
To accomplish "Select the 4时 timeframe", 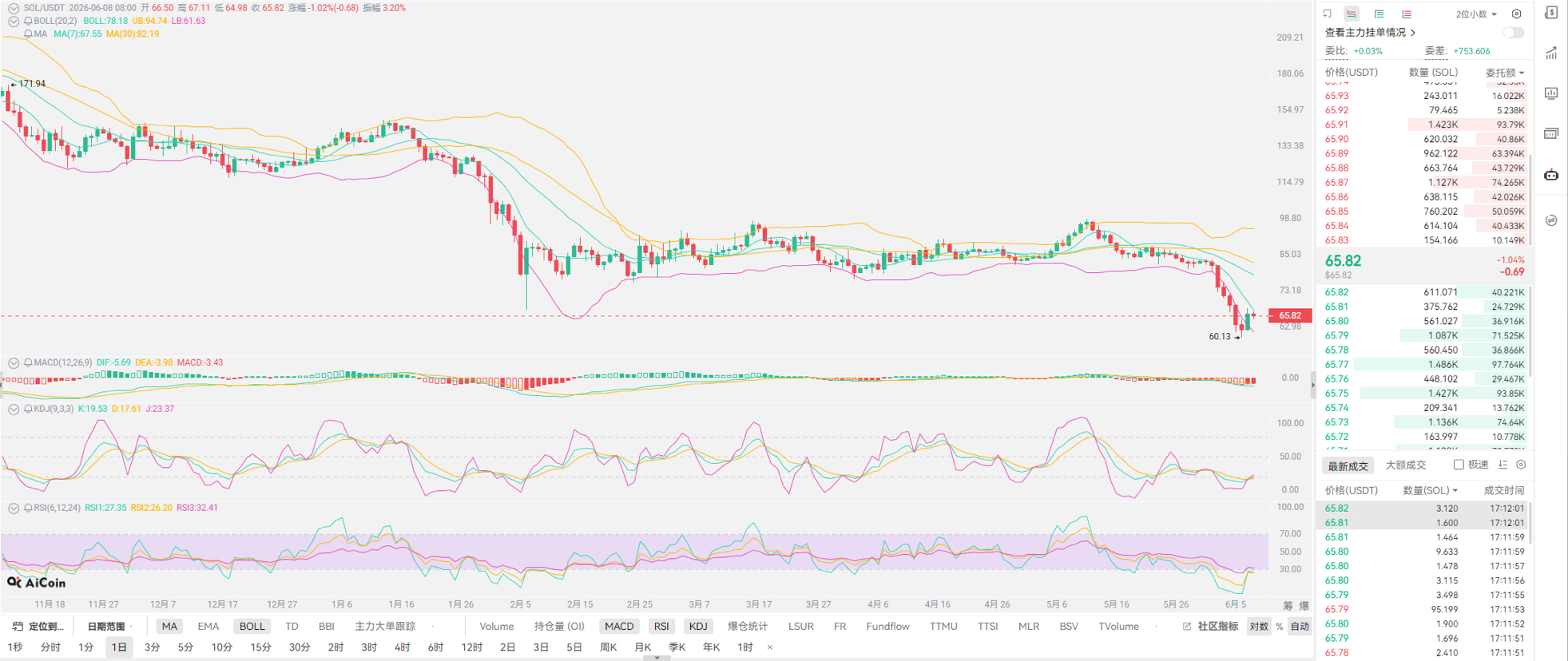I will 402,647.
